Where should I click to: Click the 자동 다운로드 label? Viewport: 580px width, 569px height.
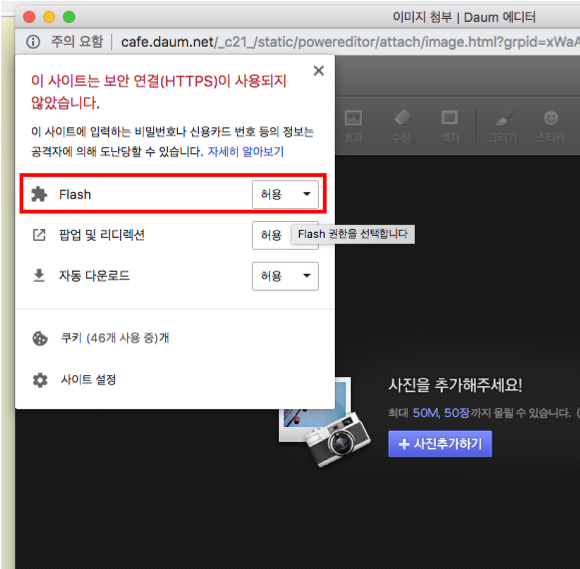click(94, 276)
